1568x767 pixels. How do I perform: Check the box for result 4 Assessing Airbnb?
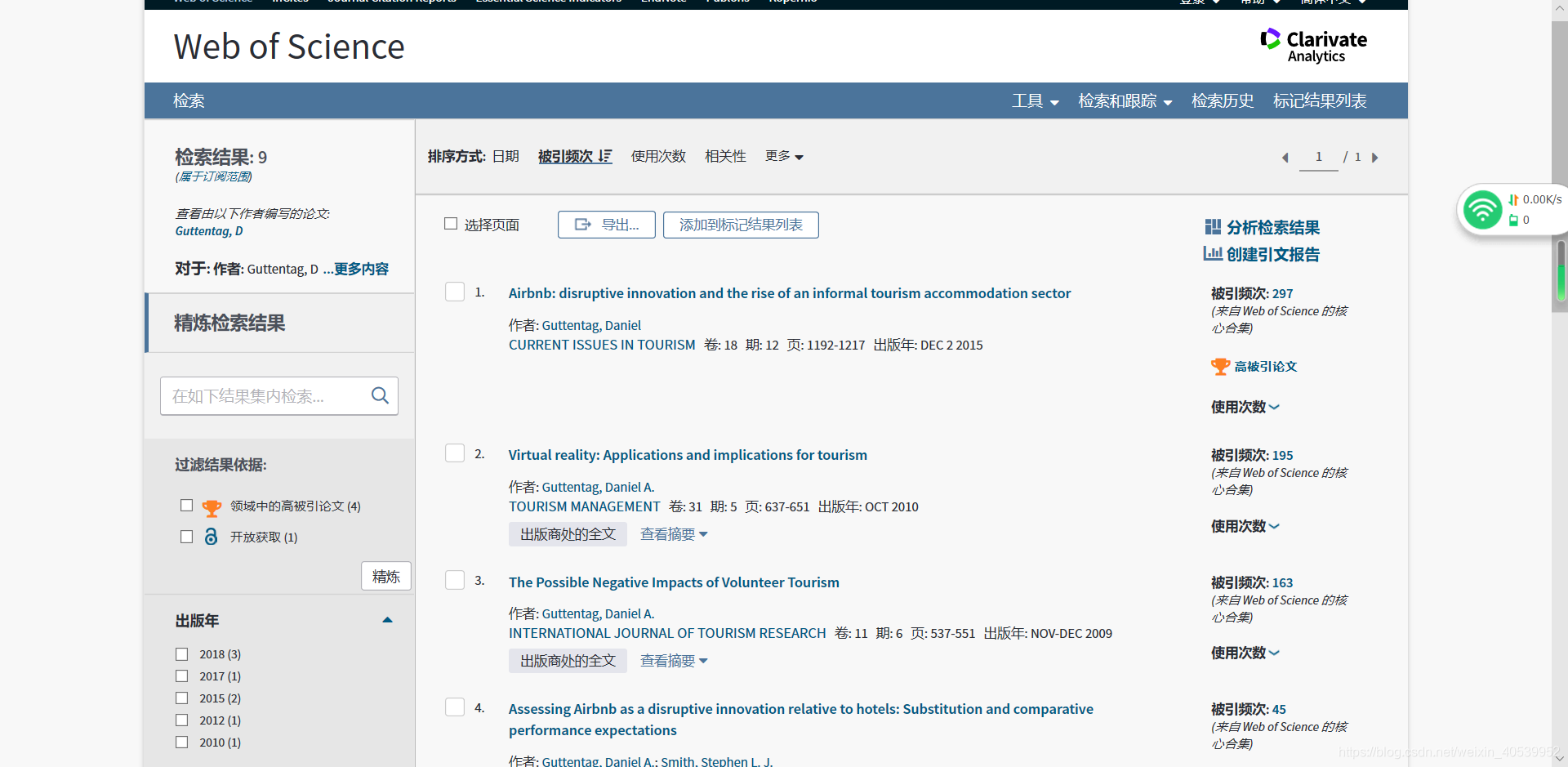455,707
